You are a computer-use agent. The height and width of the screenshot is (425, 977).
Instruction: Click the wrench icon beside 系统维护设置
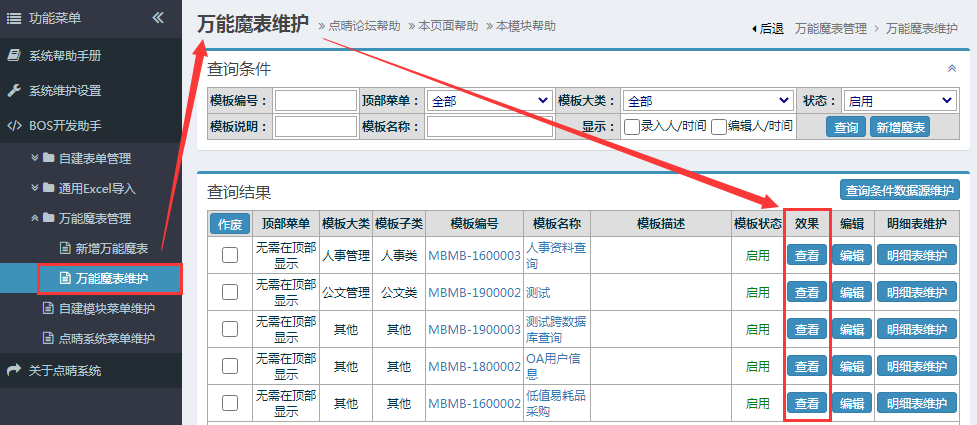[14, 90]
